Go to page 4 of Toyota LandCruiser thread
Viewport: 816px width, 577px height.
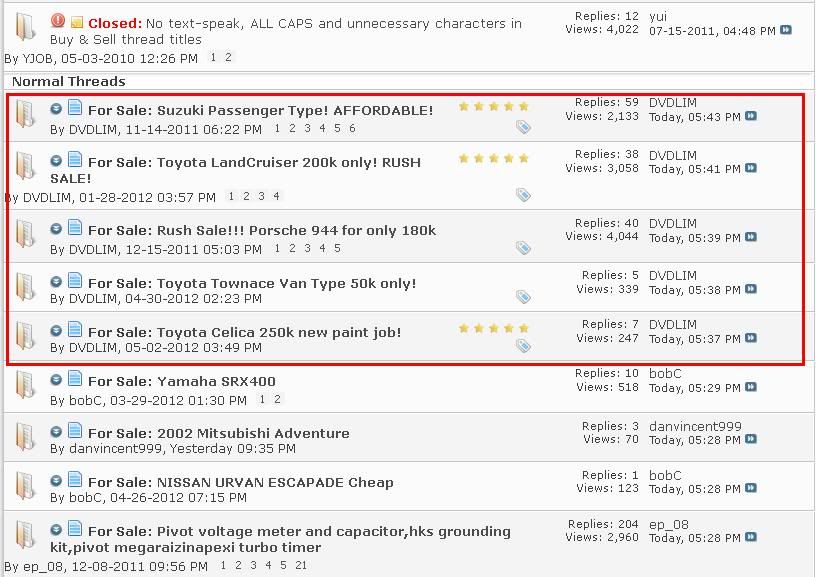276,197
